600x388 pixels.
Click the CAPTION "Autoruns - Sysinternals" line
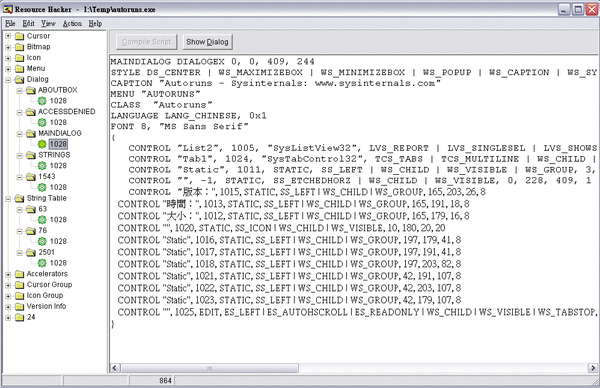tap(276, 83)
